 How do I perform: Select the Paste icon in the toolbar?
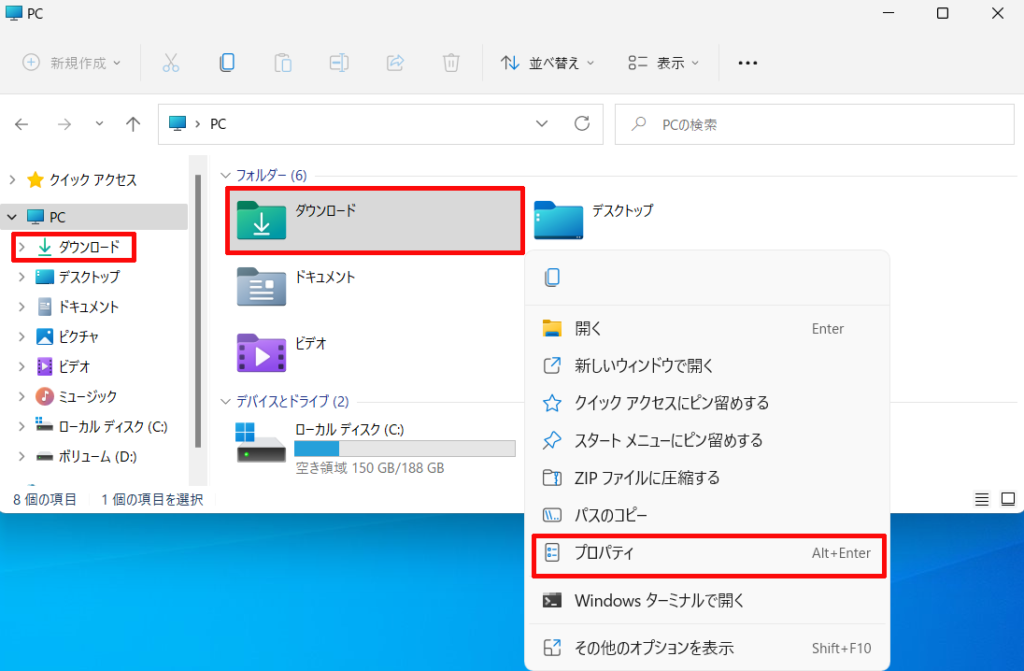(283, 62)
